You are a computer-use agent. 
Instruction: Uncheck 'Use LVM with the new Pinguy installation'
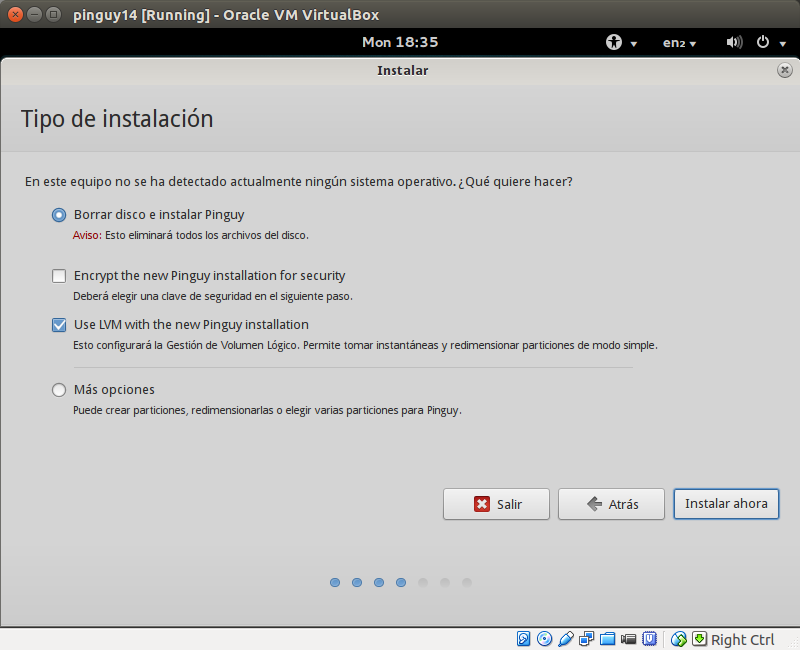[59, 325]
